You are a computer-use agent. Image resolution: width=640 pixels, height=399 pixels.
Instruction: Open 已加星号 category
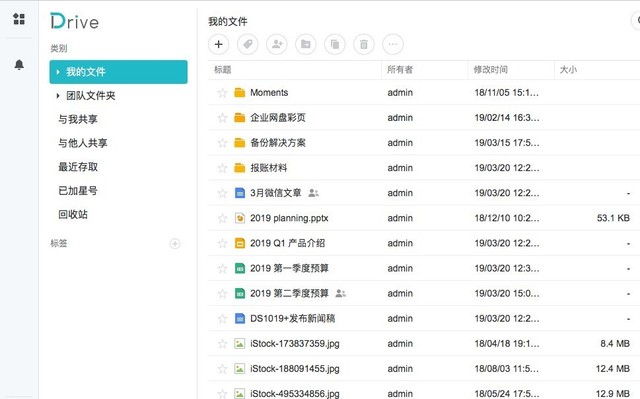pos(78,191)
